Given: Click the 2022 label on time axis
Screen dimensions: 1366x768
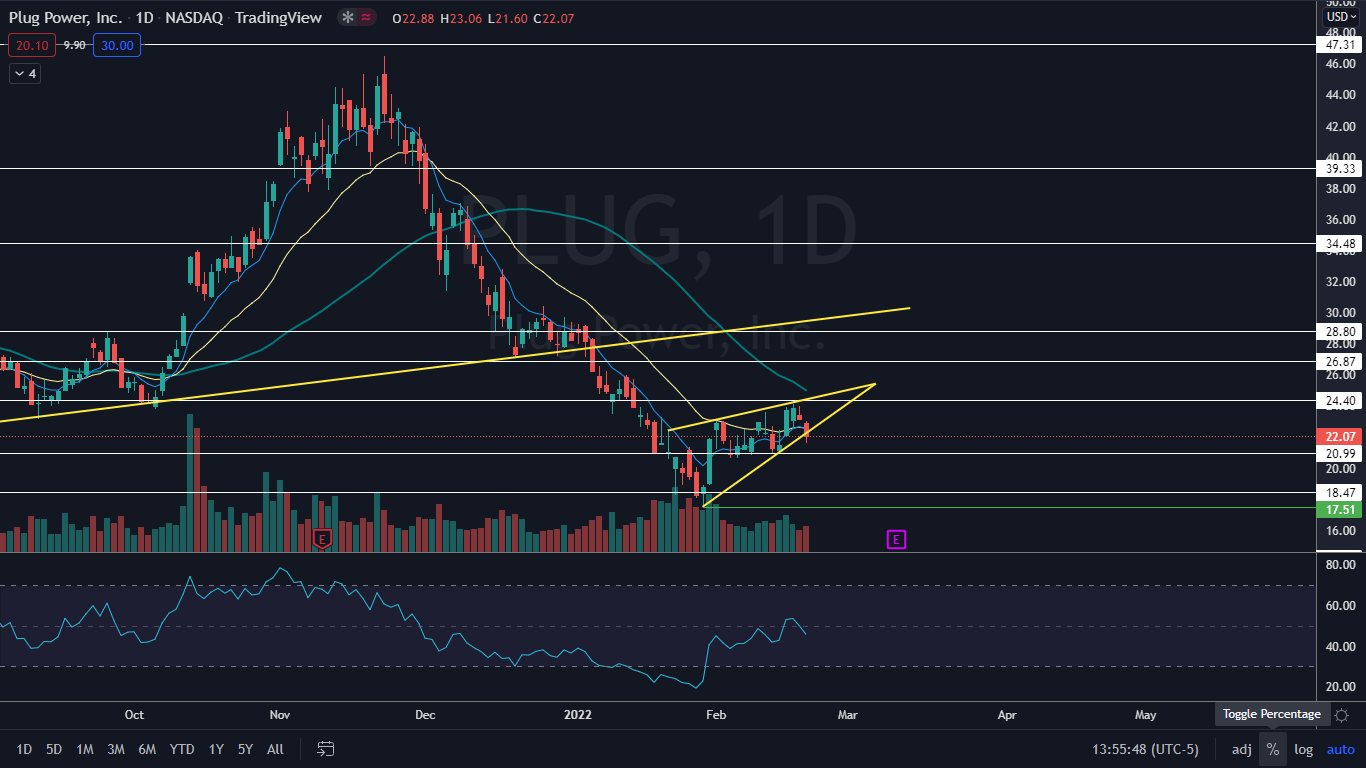Looking at the screenshot, I should 579,715.
